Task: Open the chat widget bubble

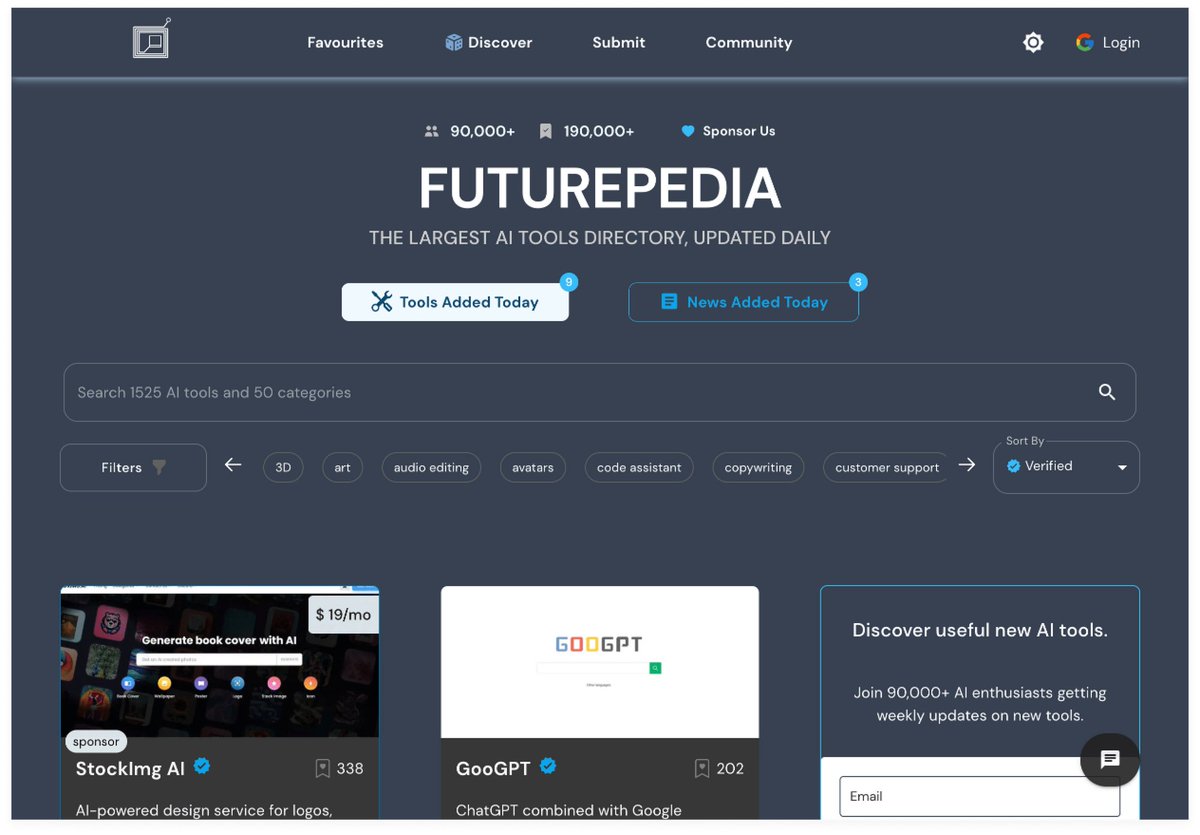Action: point(1110,759)
